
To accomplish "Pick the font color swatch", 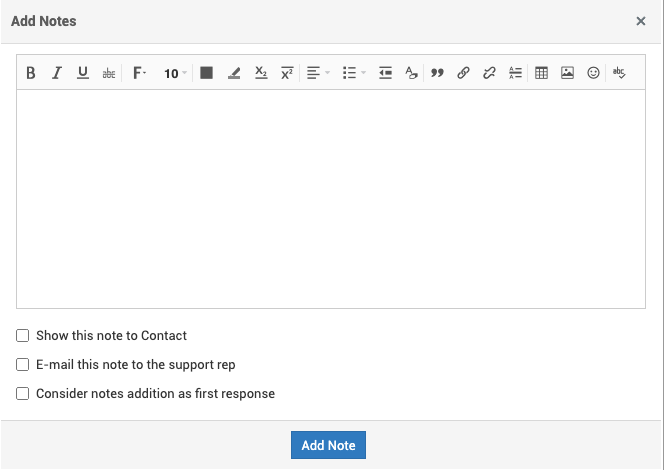I will 207,73.
